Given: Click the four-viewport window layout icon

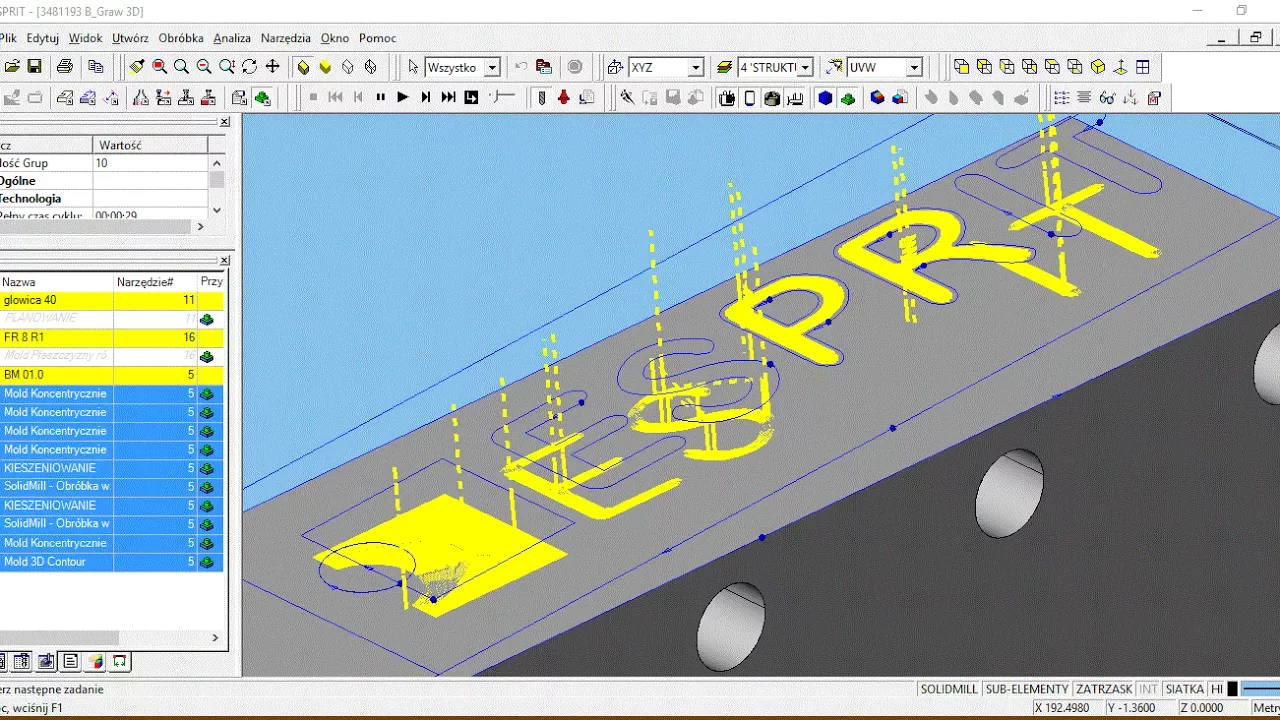Looking at the screenshot, I should click(x=1143, y=67).
